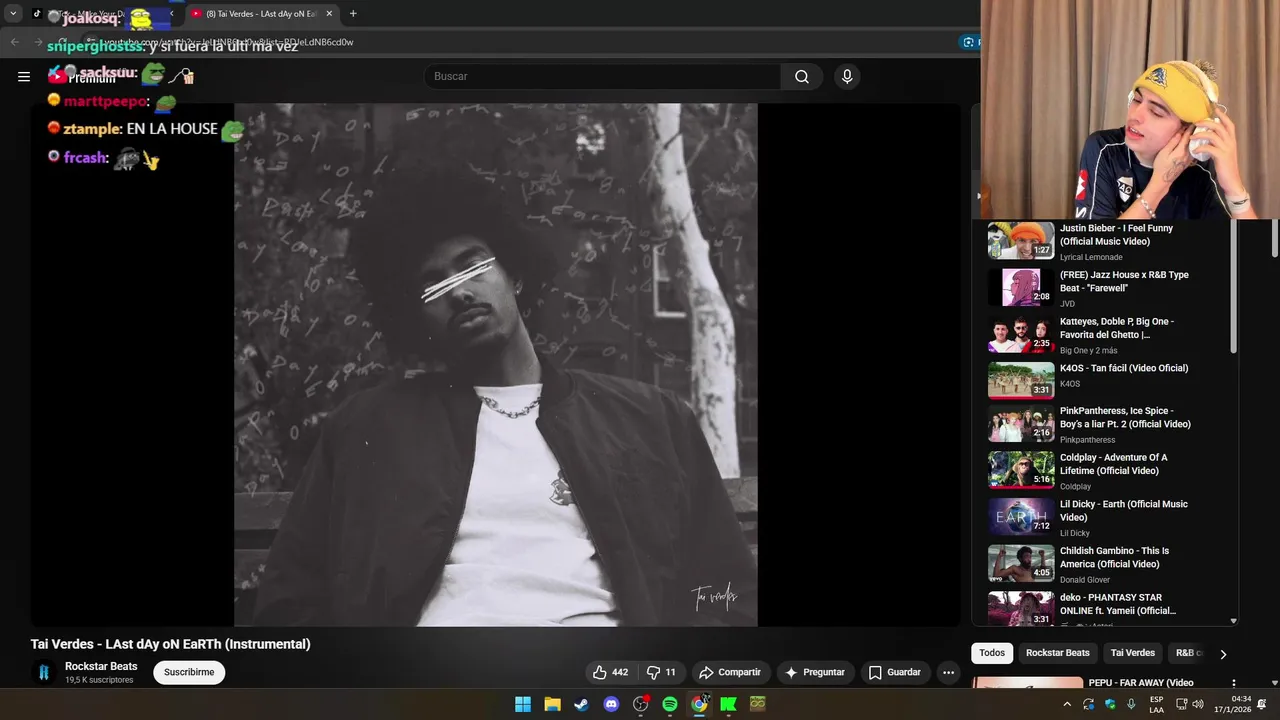
Task: Click the video title Tai Verdes LAst dAy
Action: coord(171,644)
